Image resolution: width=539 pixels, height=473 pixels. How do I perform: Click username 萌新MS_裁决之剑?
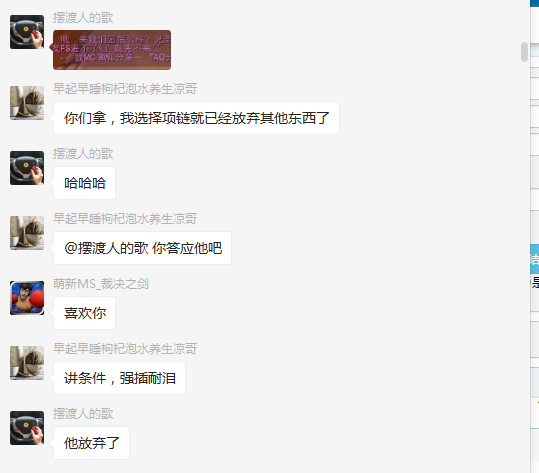(101, 284)
